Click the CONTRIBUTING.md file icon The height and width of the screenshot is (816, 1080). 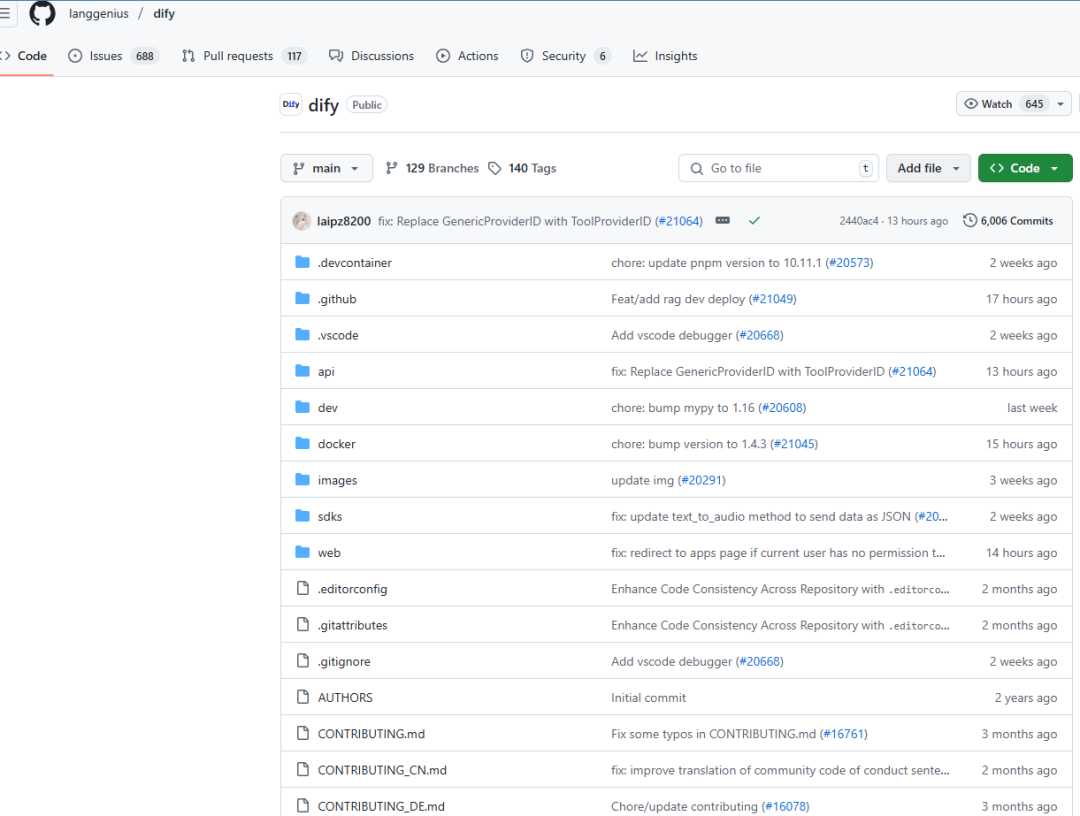pos(302,733)
